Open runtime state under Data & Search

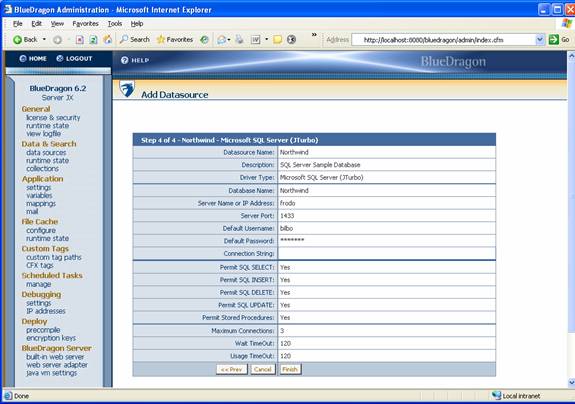[47, 161]
